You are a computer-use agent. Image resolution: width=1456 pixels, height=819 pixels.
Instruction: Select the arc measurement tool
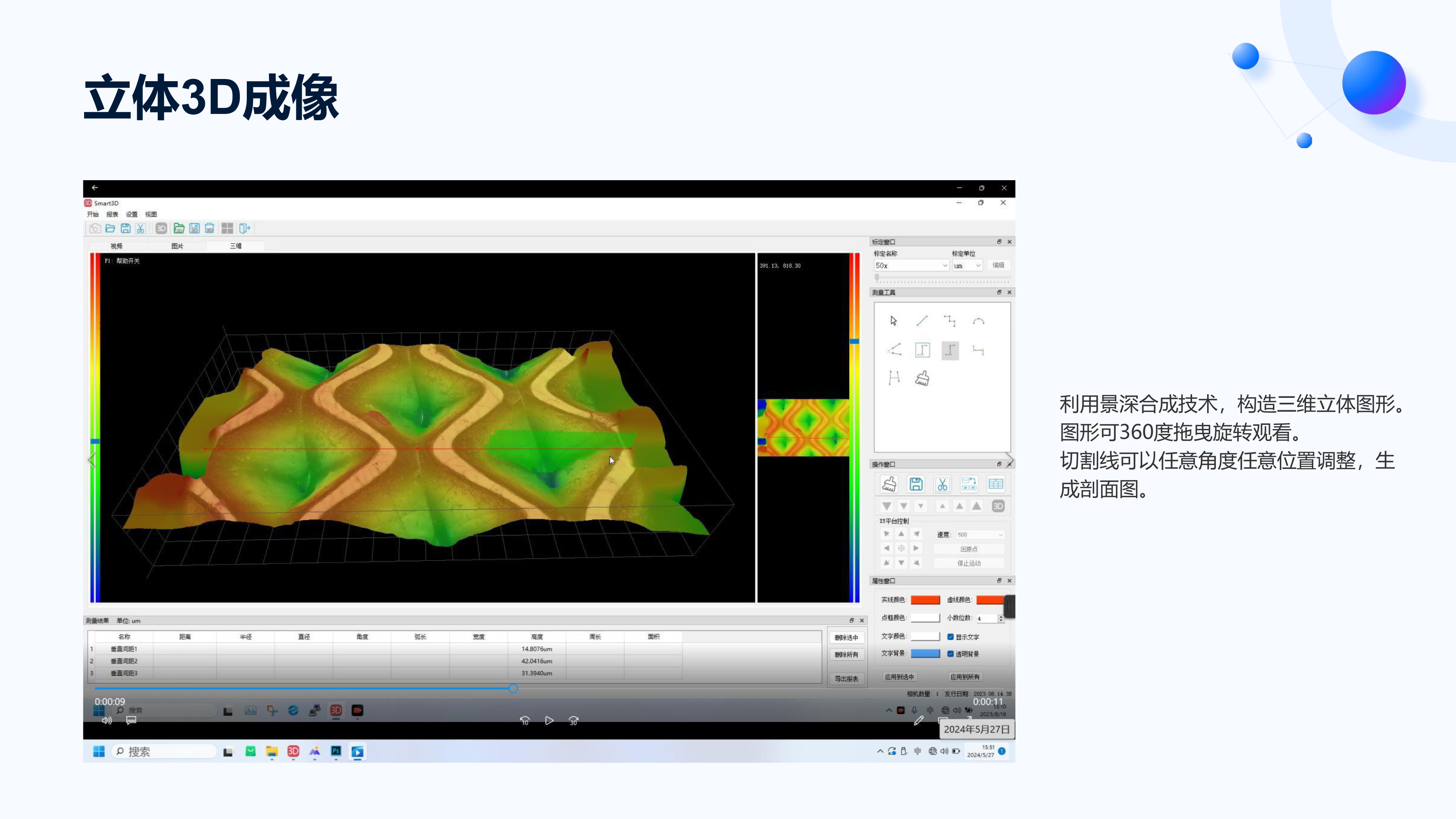pos(978,321)
